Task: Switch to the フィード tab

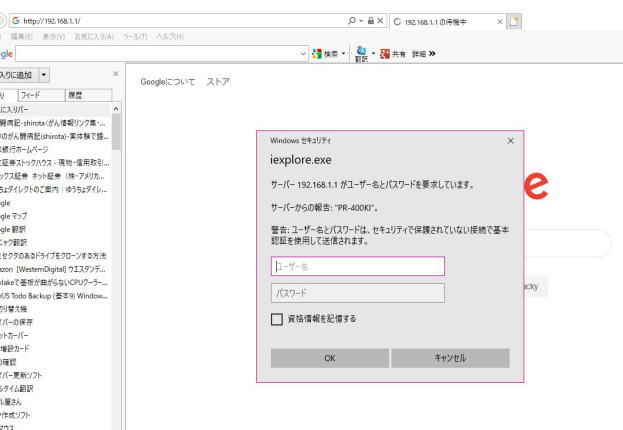Action: (41, 95)
